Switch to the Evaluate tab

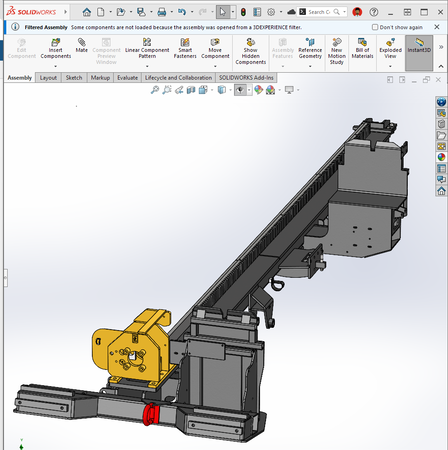tap(127, 78)
